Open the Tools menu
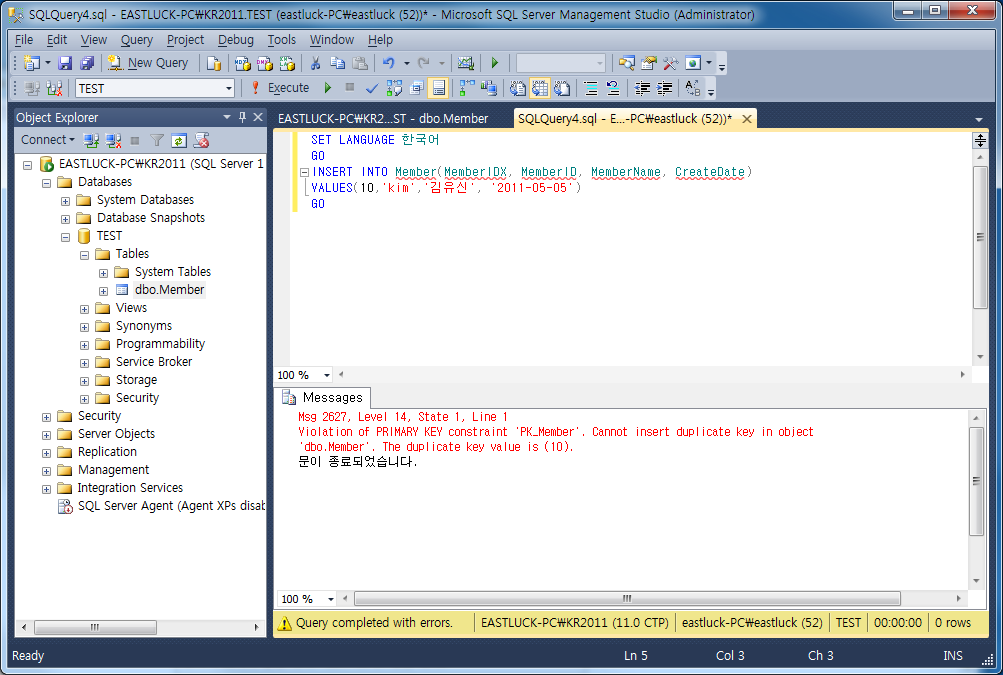This screenshot has width=1003, height=675. 281,40
